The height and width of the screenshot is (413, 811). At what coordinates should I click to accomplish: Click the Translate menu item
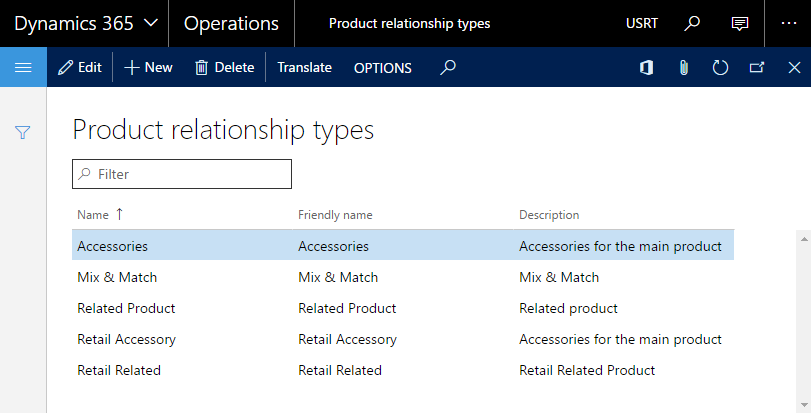tap(305, 67)
